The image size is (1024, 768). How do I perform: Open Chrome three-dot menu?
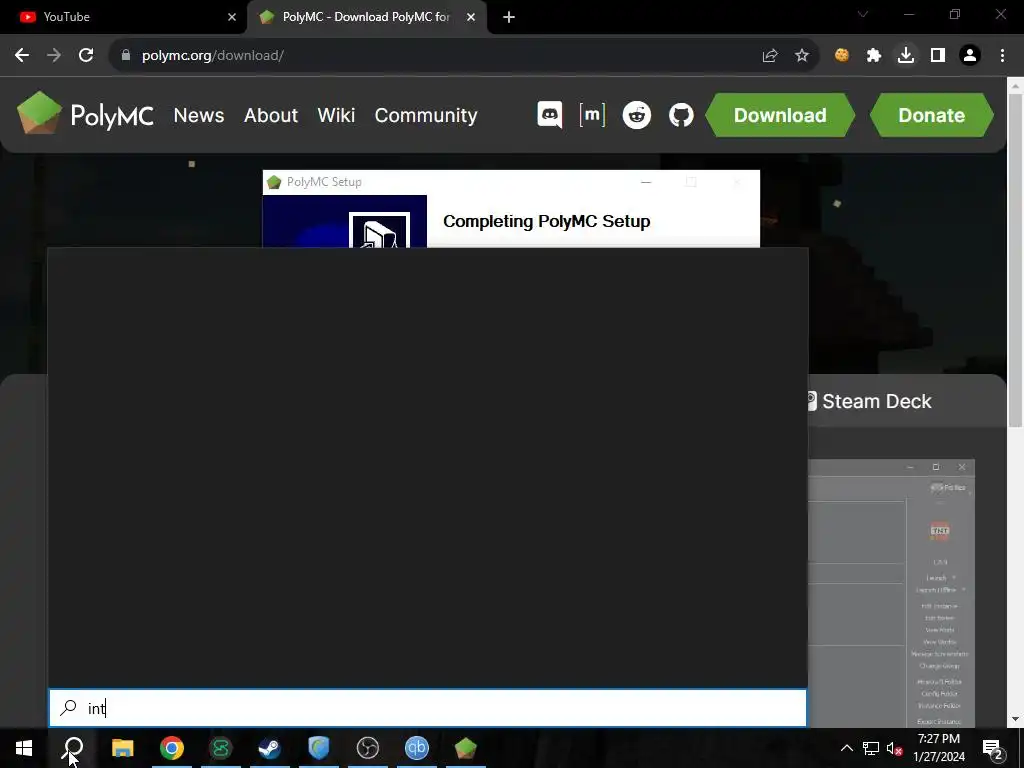pos(1002,56)
